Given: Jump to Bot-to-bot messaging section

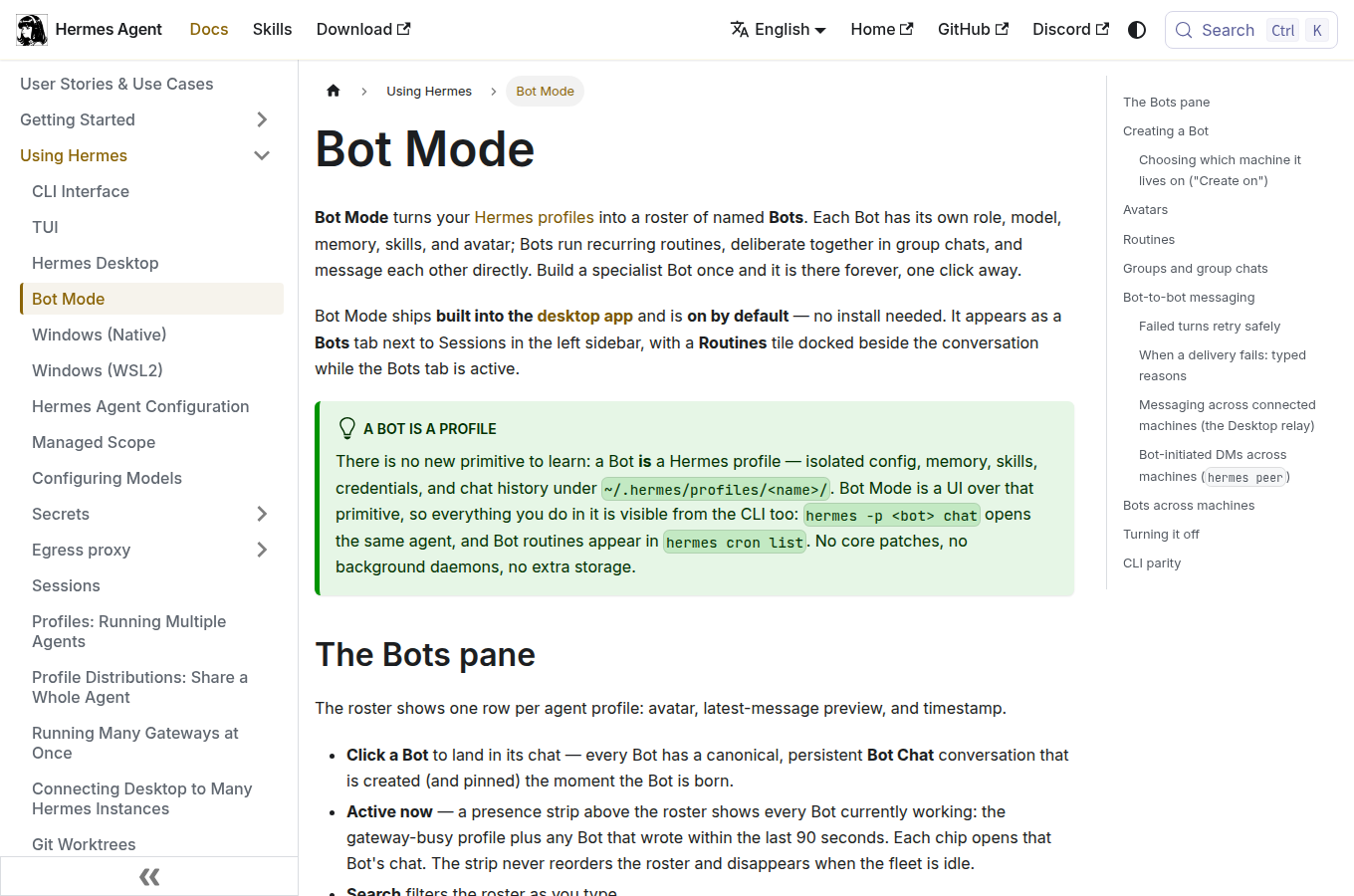Looking at the screenshot, I should [x=1189, y=297].
